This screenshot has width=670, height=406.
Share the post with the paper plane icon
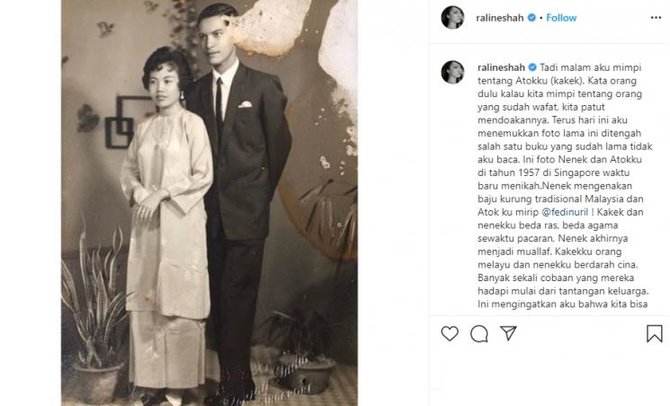coord(508,333)
